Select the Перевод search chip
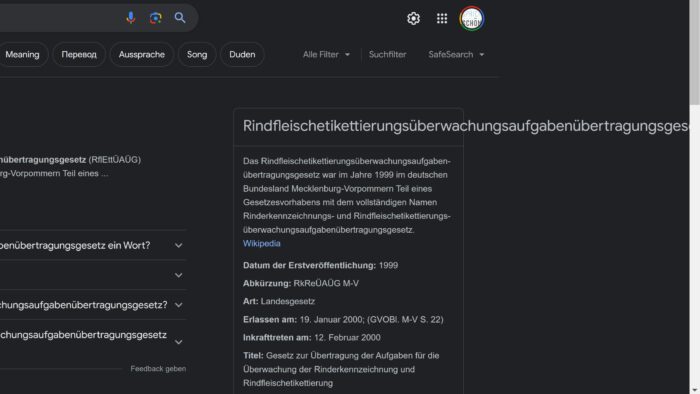Viewport: 700px width, 394px height. [79, 54]
